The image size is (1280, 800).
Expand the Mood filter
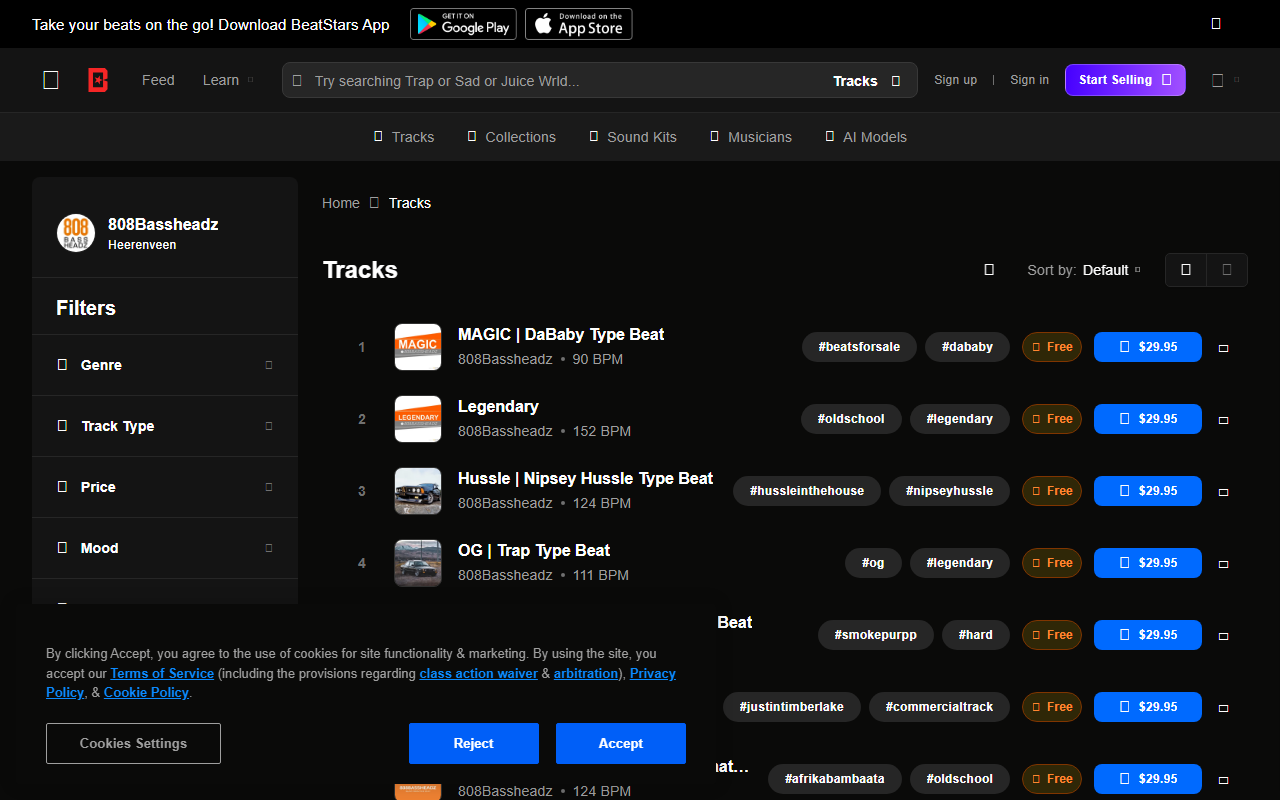[165, 548]
